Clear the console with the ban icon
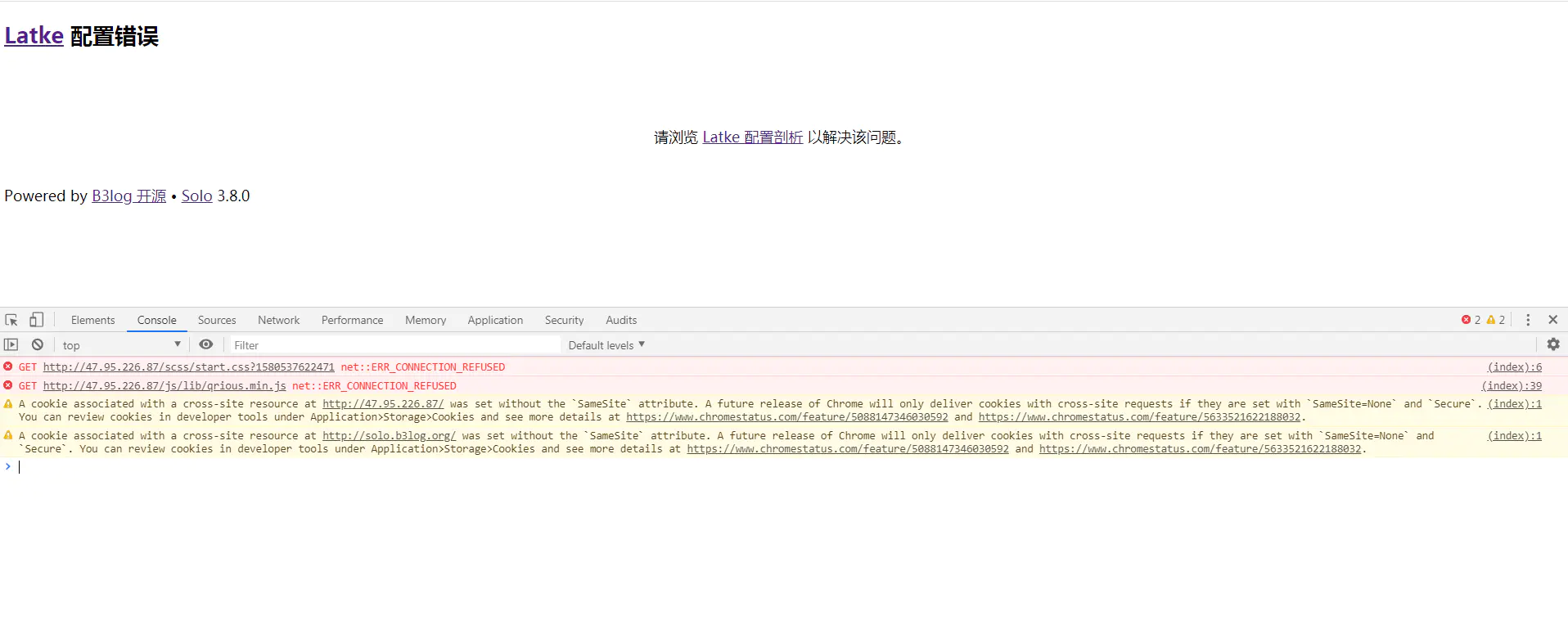The image size is (1568, 643). click(38, 344)
